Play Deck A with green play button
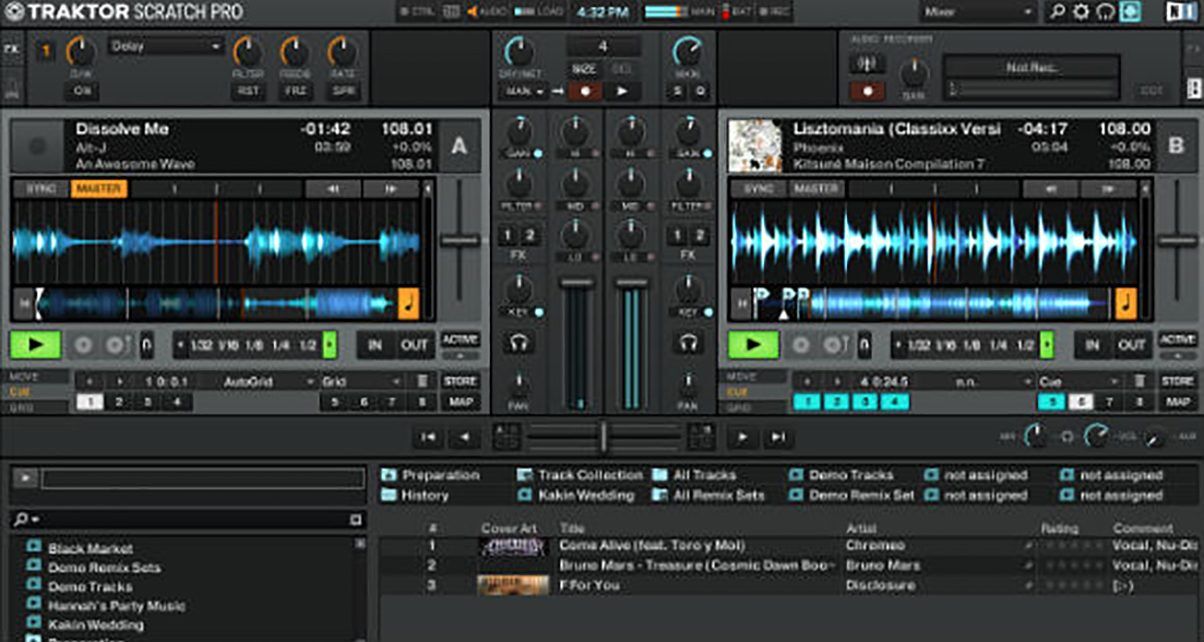 click(x=36, y=345)
